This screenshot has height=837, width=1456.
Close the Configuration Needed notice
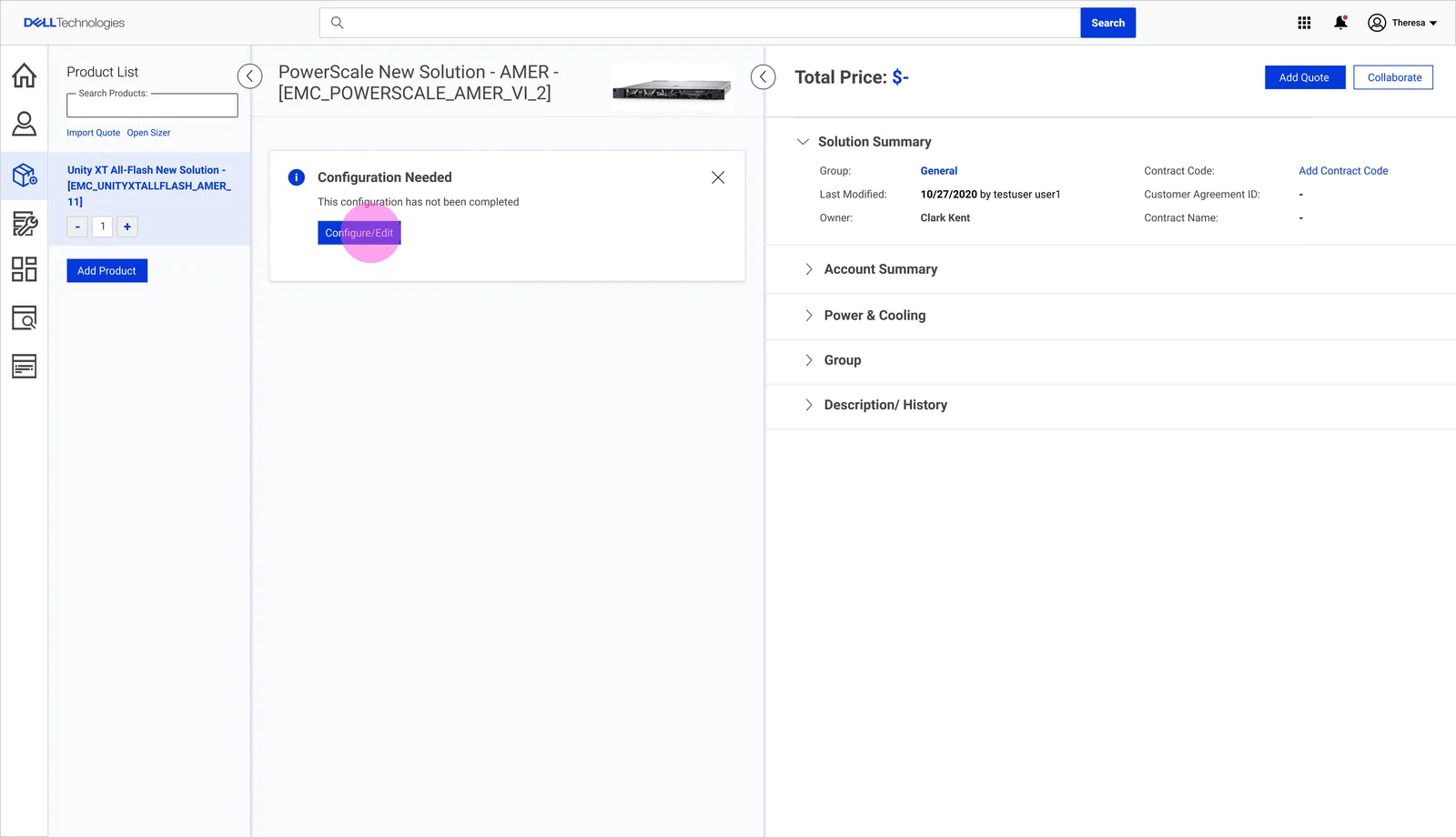coord(718,177)
